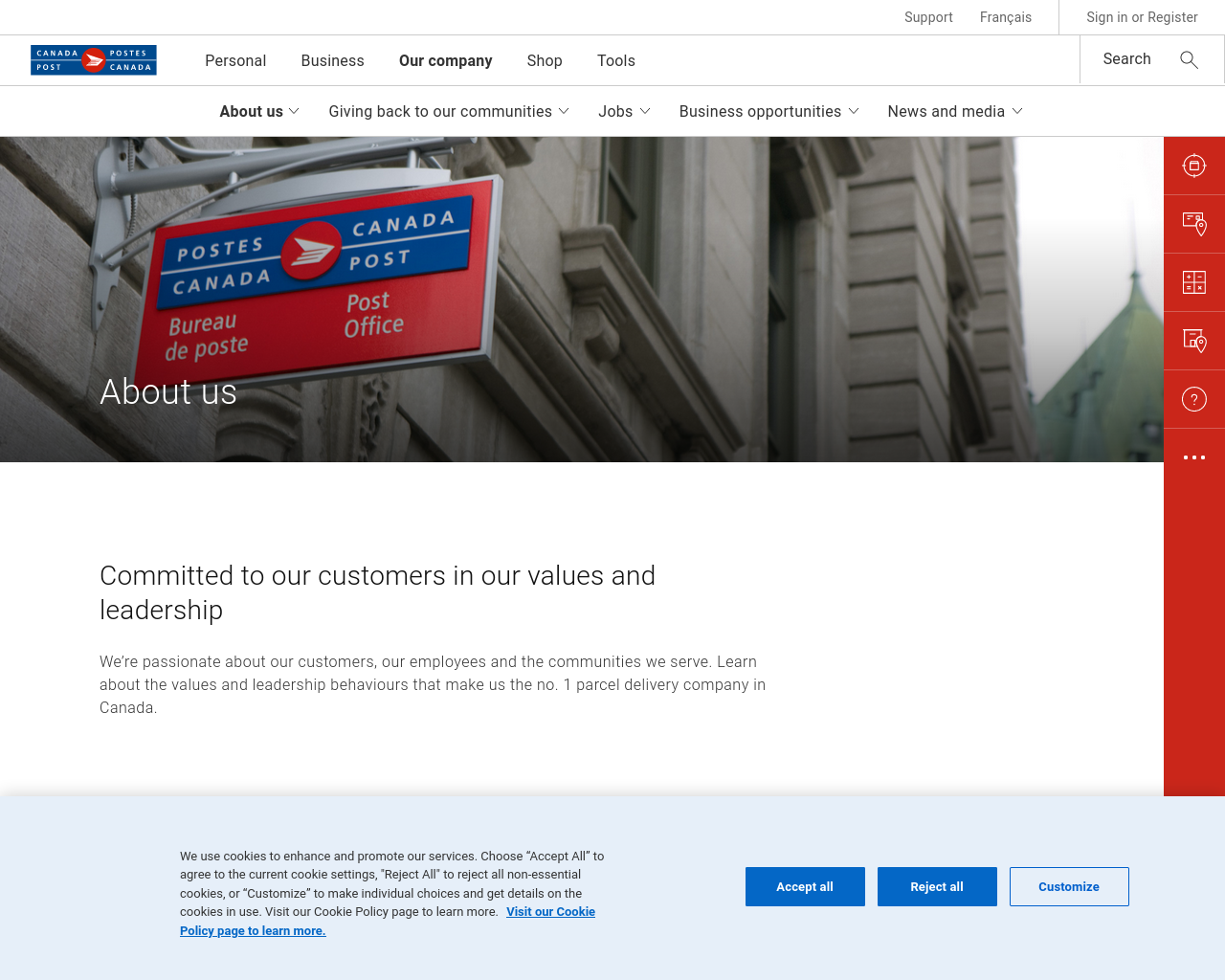Open the Track a package sidebar icon
1225x980 pixels.
coord(1194,166)
